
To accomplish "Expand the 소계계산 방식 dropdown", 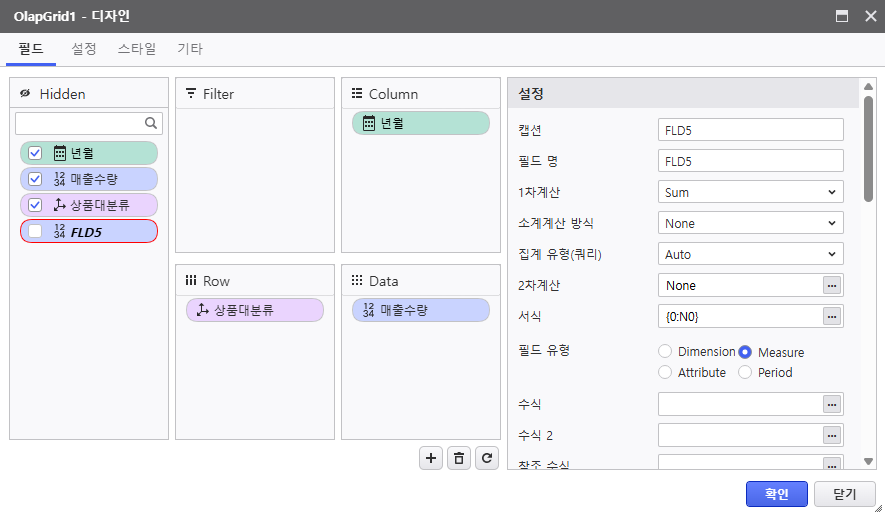I will 750,223.
